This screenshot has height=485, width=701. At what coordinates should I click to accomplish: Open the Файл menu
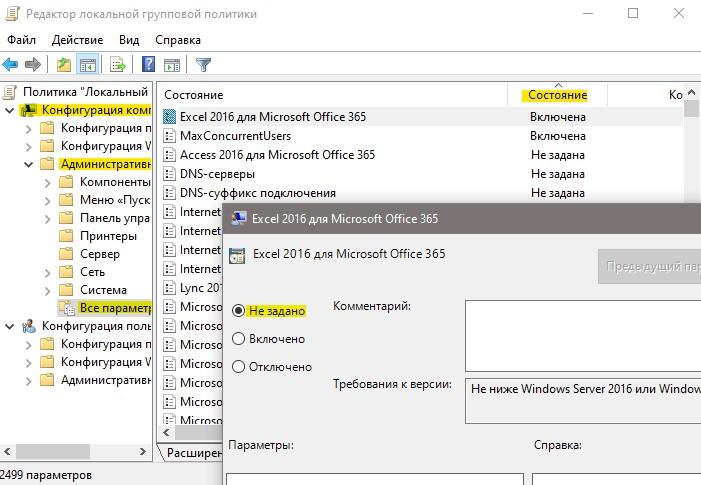[21, 40]
